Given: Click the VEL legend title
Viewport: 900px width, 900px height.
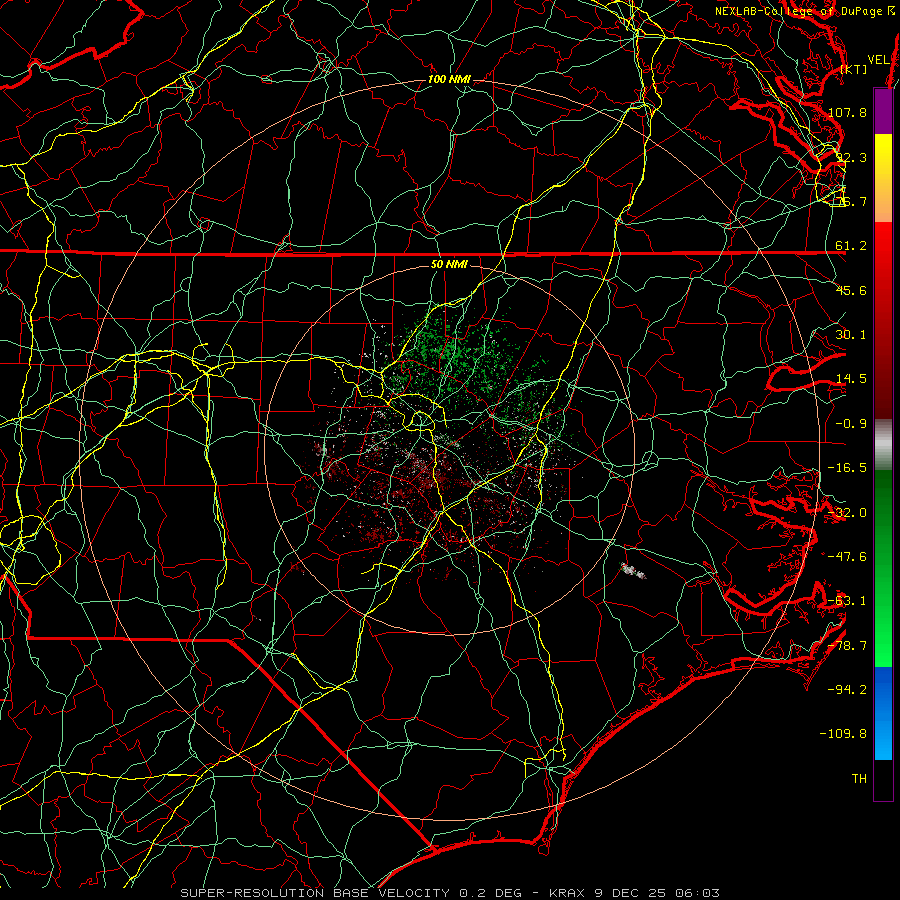Looking at the screenshot, I should tap(878, 60).
